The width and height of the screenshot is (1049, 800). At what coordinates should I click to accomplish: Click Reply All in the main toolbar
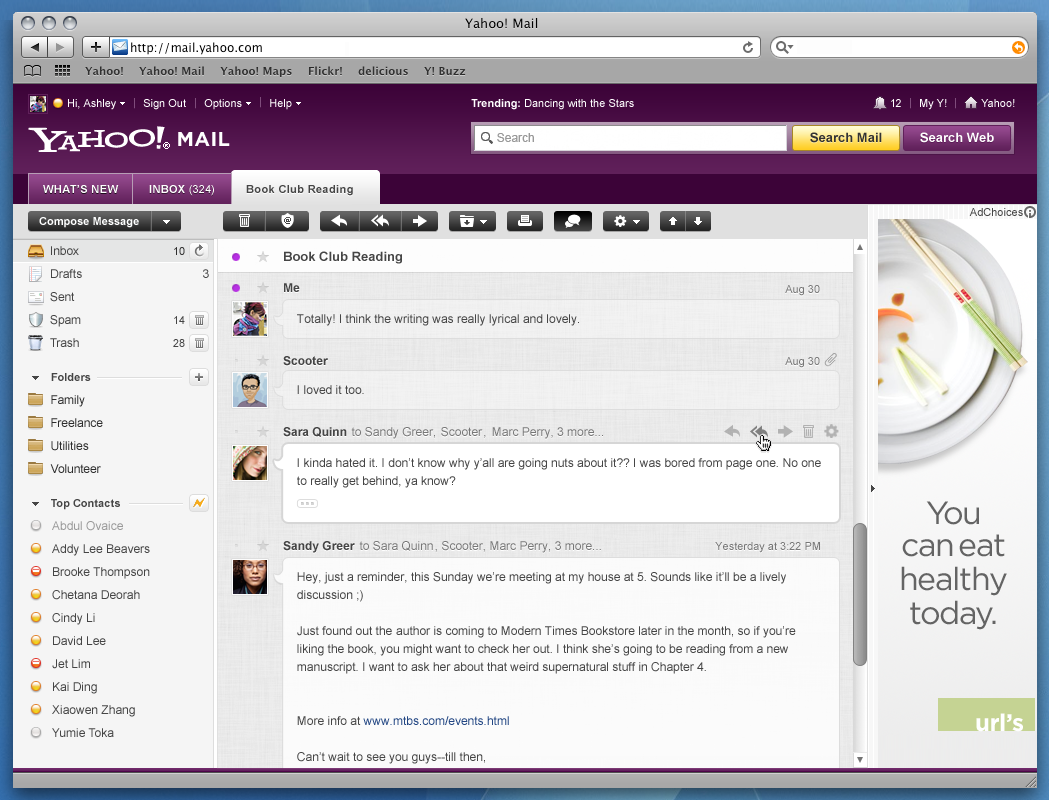(x=380, y=221)
